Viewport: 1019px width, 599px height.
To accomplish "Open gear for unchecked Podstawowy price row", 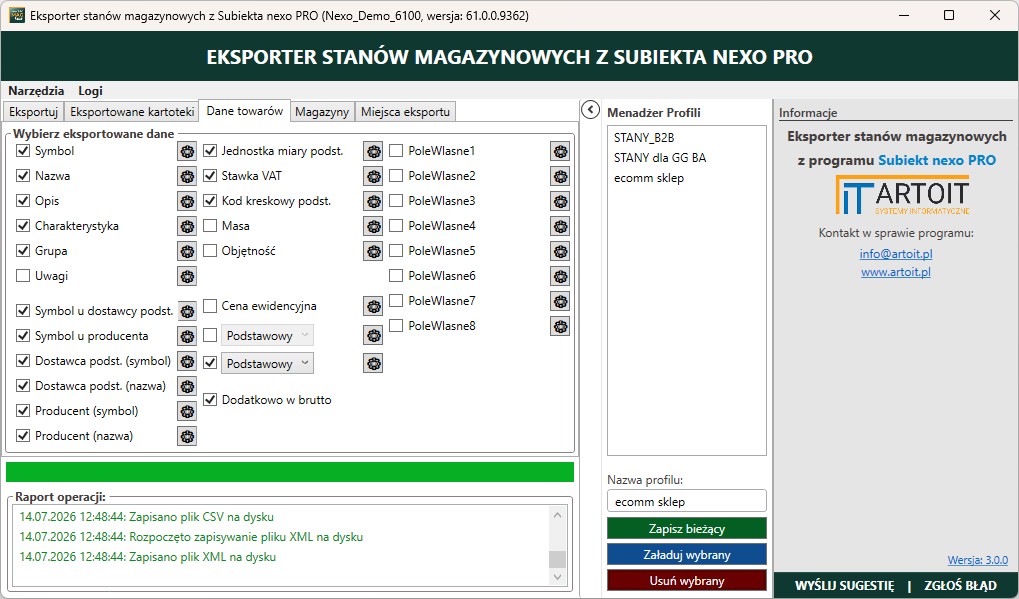I will tap(373, 336).
